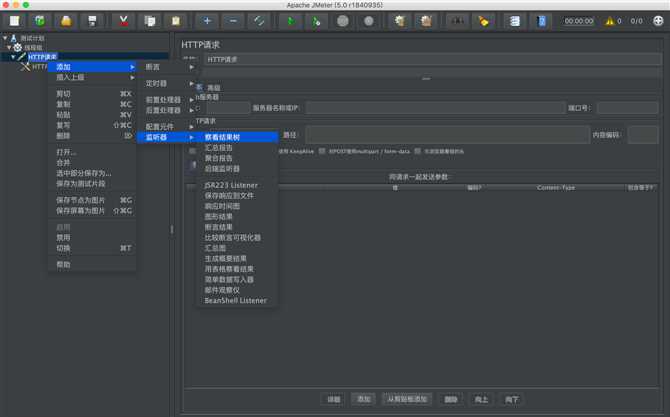This screenshot has width=670, height=417.
Task: Click the Search binoculars toolbar icon
Action: tap(457, 21)
